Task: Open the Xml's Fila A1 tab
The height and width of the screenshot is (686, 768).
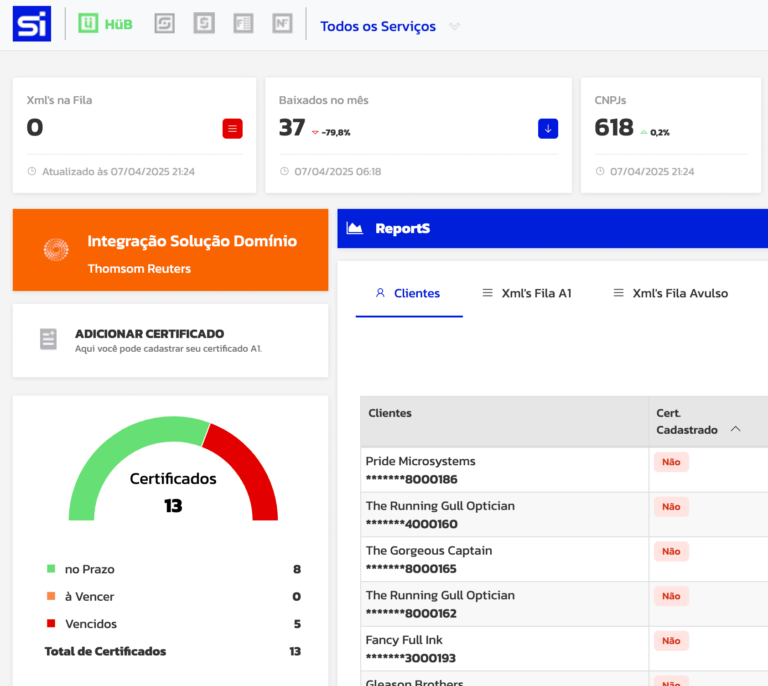Action: coord(526,293)
